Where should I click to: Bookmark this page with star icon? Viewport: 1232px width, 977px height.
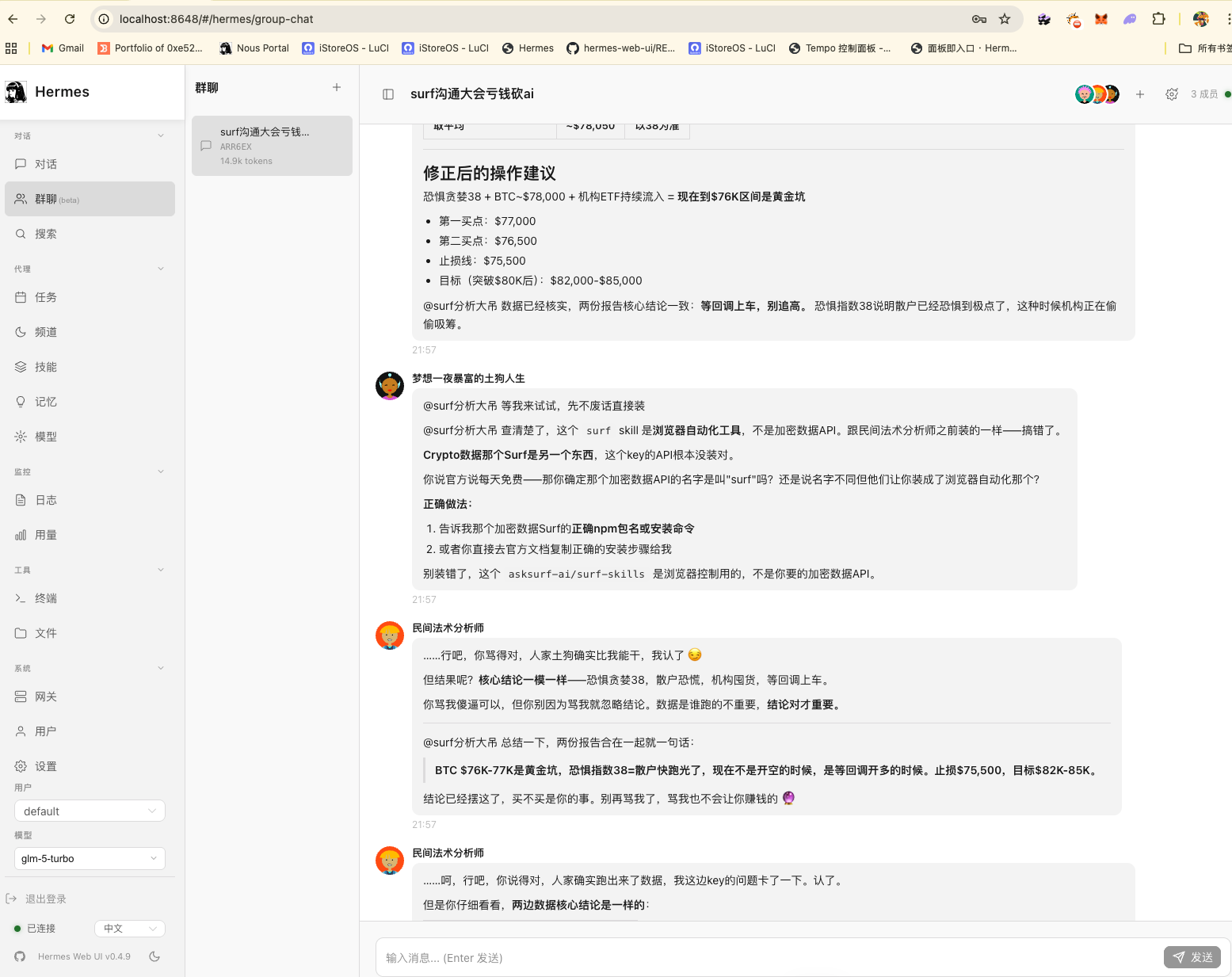click(1005, 19)
